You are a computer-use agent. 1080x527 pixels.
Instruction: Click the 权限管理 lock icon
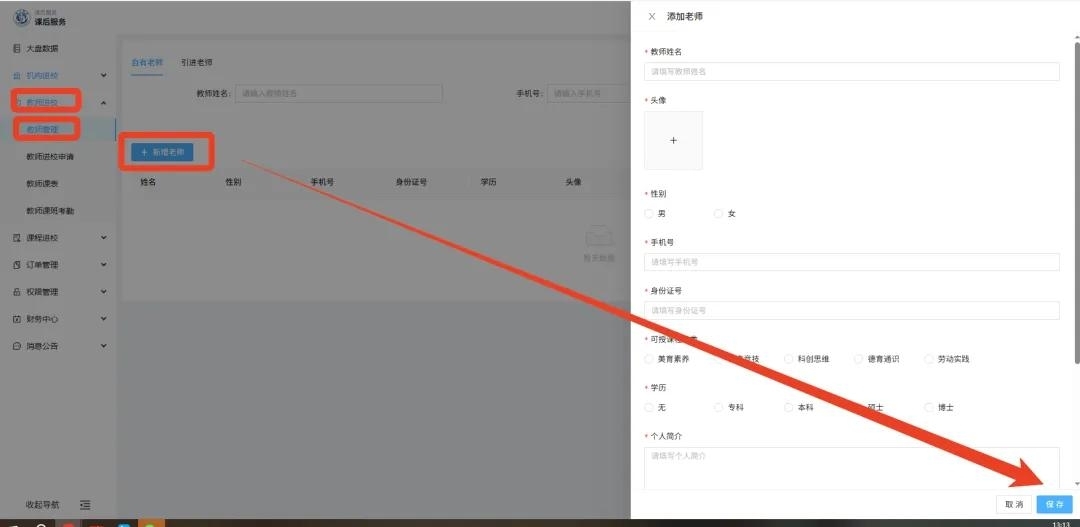tap(16, 292)
